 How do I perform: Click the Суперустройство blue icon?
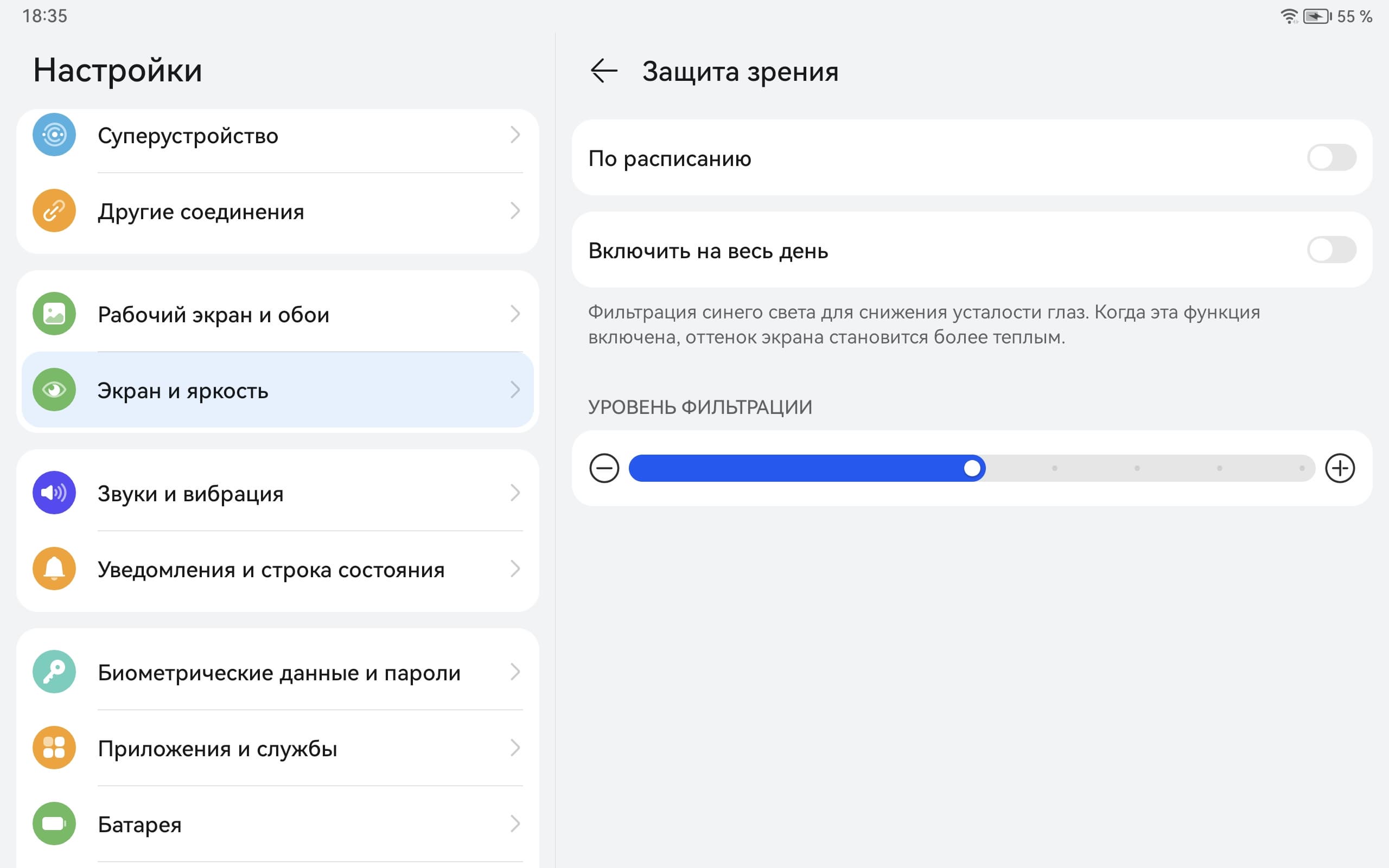tap(54, 135)
